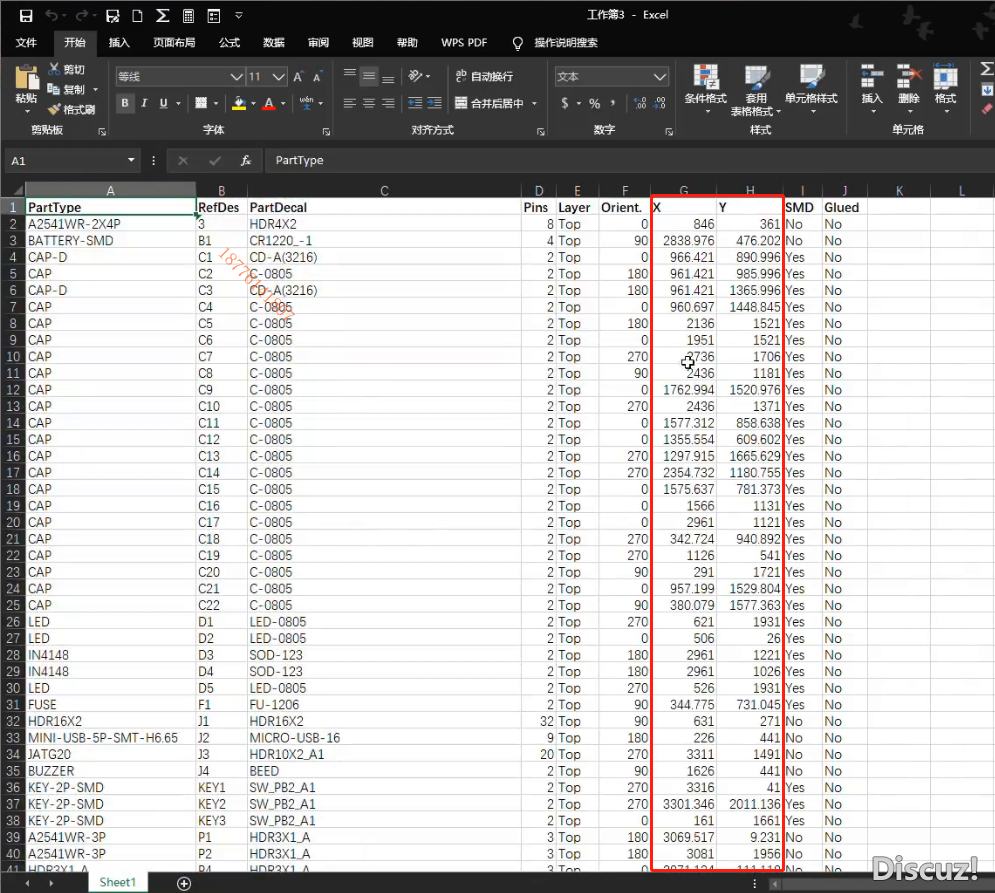Switch to the 数据 Data tab
995x893 pixels.
coord(273,43)
